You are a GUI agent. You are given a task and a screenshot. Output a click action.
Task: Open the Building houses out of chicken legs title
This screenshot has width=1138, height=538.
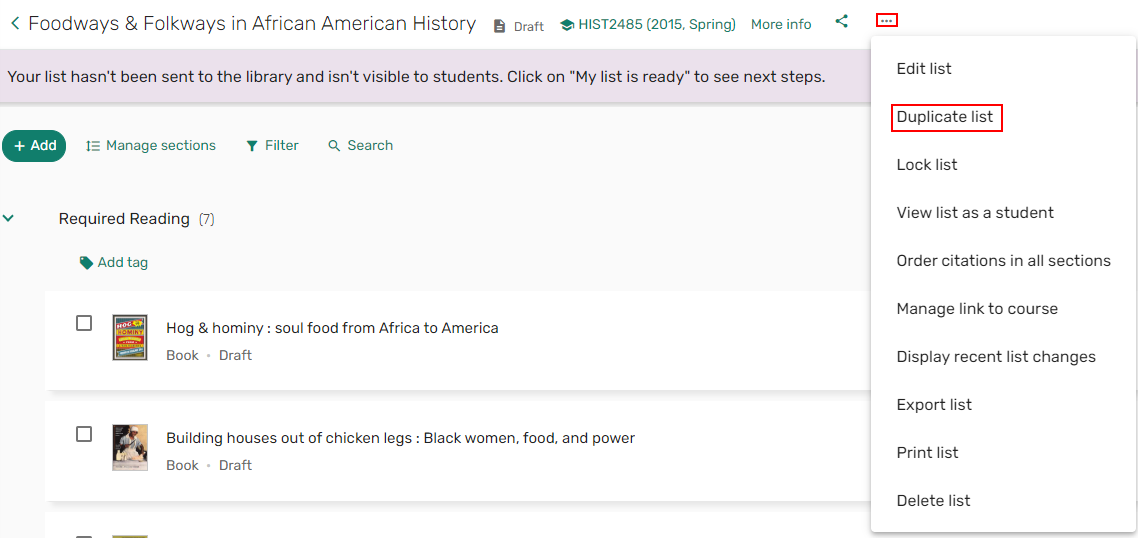pos(401,439)
